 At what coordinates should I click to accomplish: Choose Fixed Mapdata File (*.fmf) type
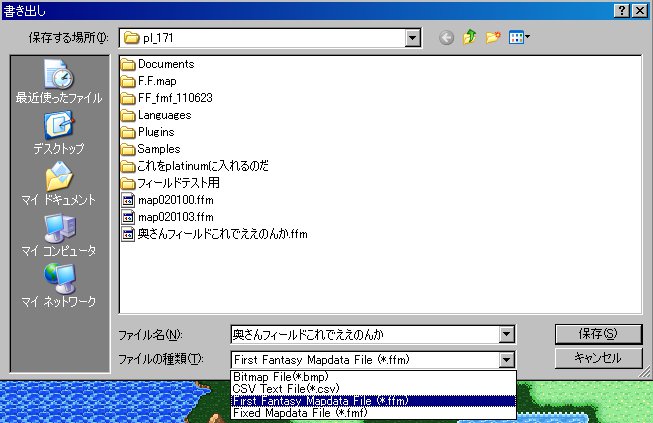(x=374, y=413)
